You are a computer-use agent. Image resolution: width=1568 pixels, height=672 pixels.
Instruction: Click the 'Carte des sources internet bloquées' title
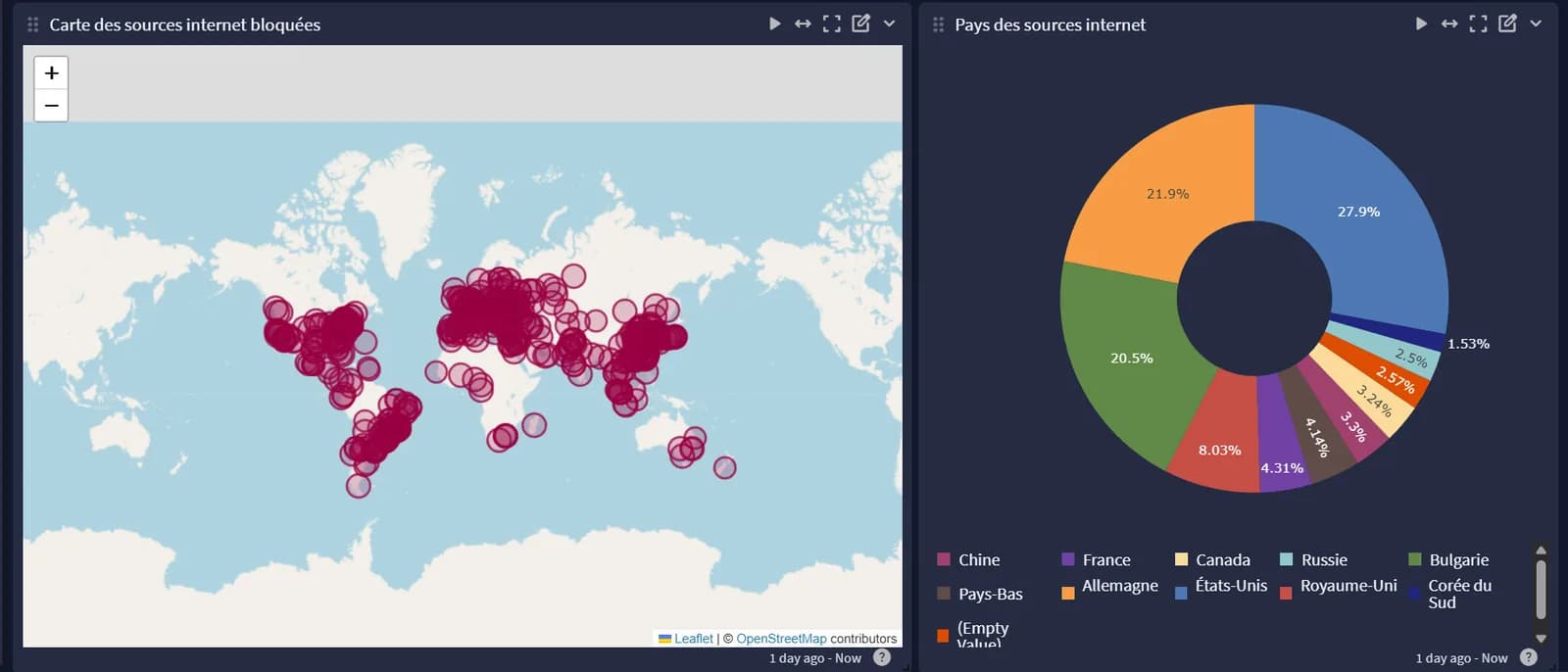(185, 24)
